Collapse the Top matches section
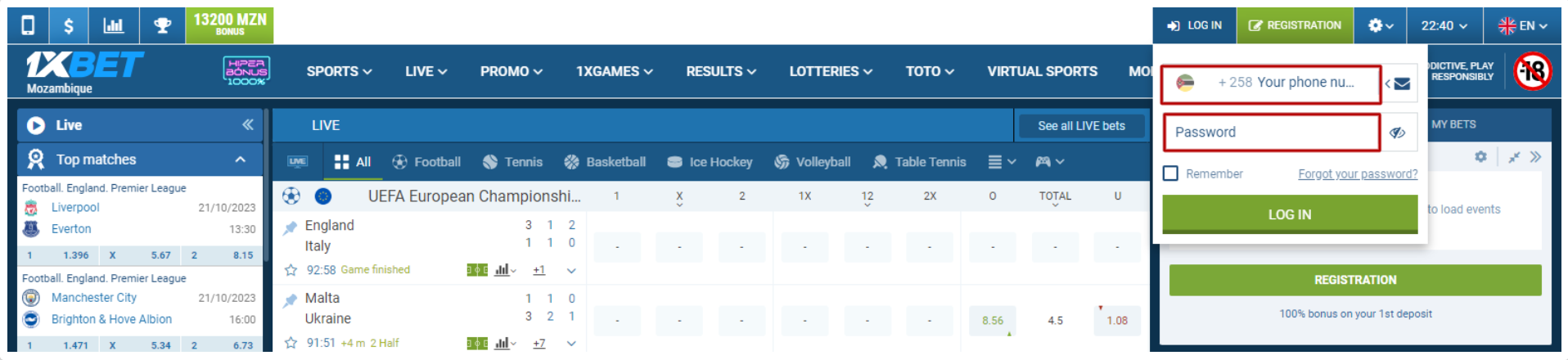 (x=241, y=160)
